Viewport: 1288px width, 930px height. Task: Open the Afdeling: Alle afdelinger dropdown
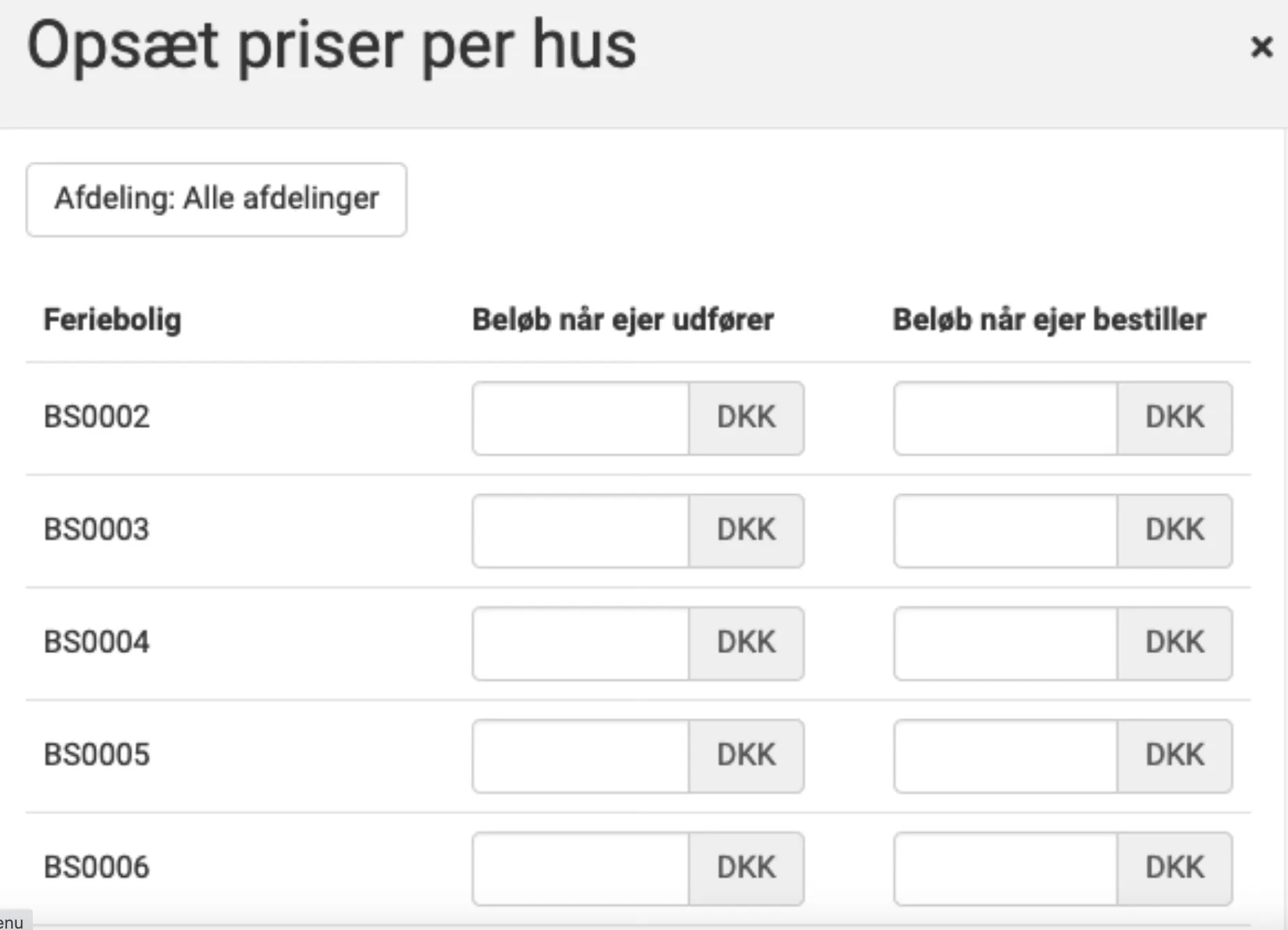coord(216,199)
